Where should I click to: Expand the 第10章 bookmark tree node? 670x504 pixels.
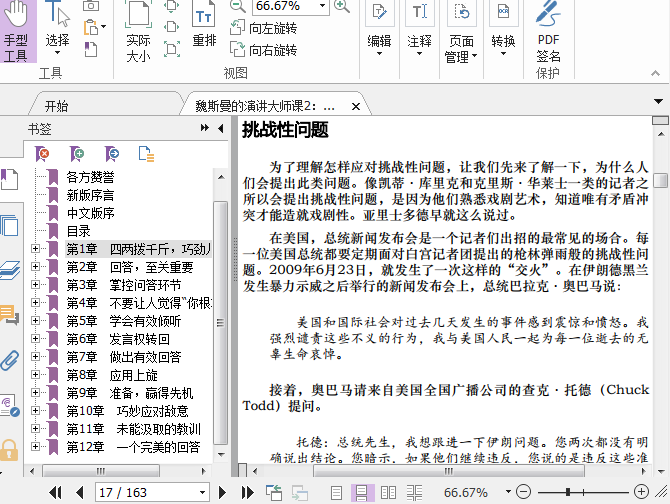36,411
